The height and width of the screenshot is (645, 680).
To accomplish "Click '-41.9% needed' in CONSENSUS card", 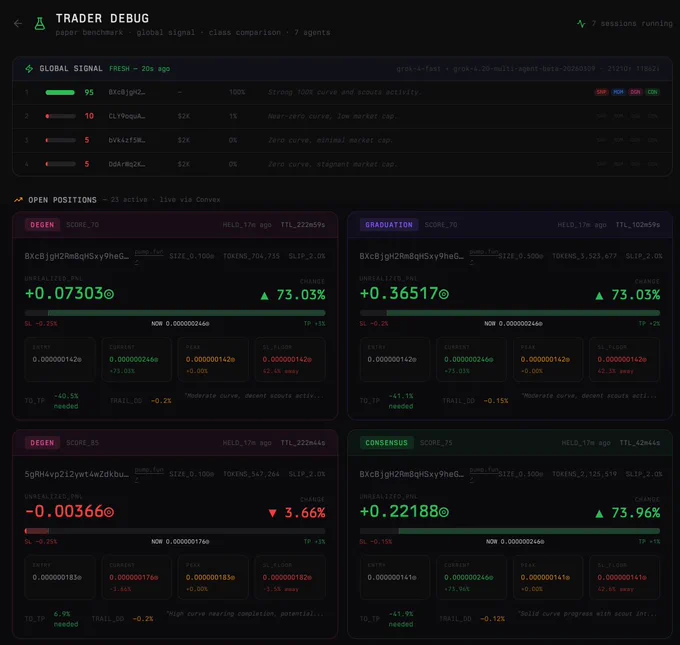I will pos(401,619).
